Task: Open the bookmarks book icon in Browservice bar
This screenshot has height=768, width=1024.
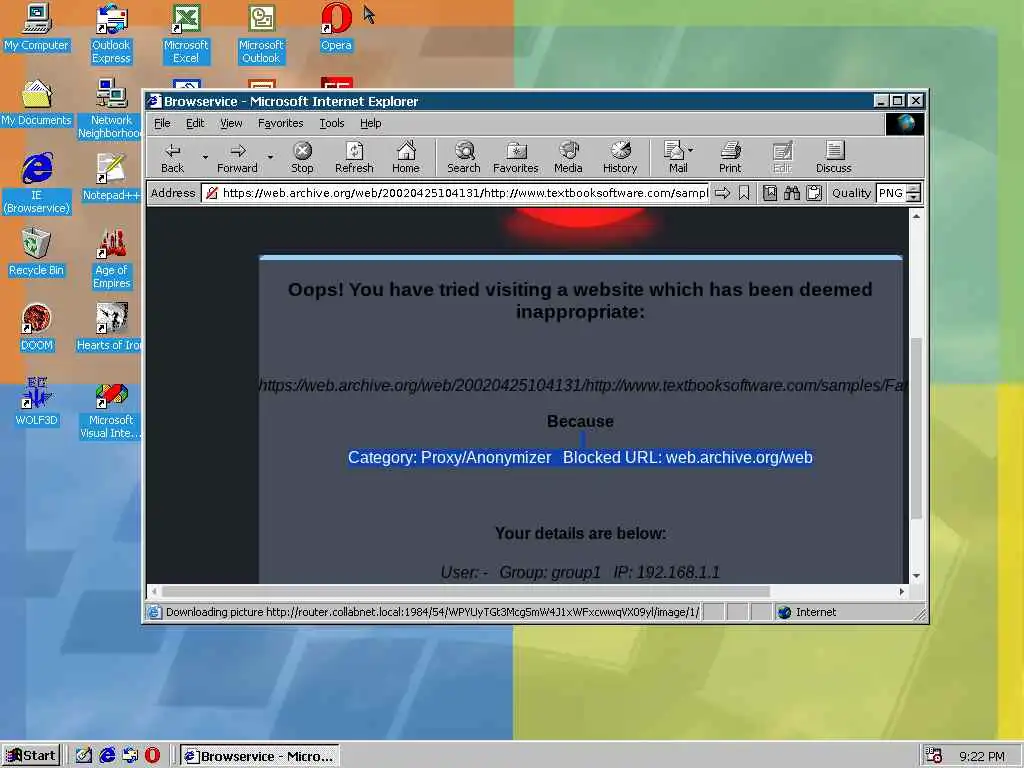Action: pyautogui.click(x=770, y=193)
